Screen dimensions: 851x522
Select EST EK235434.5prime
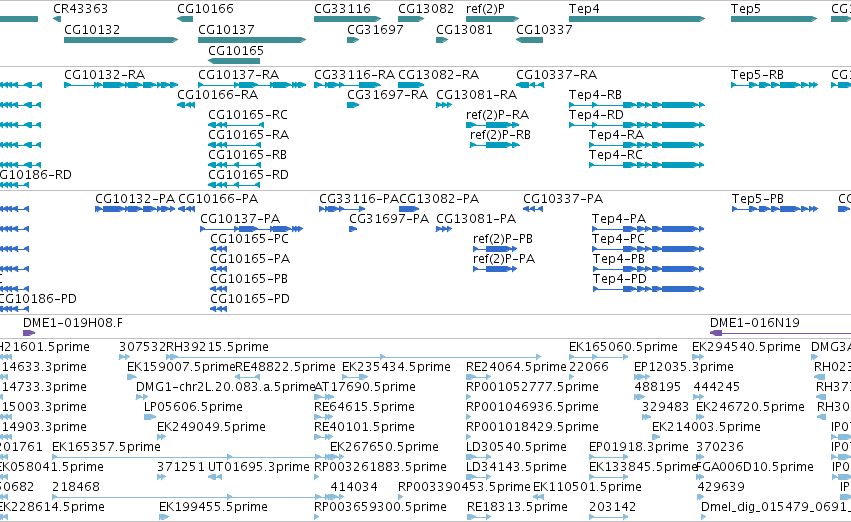coord(355,377)
